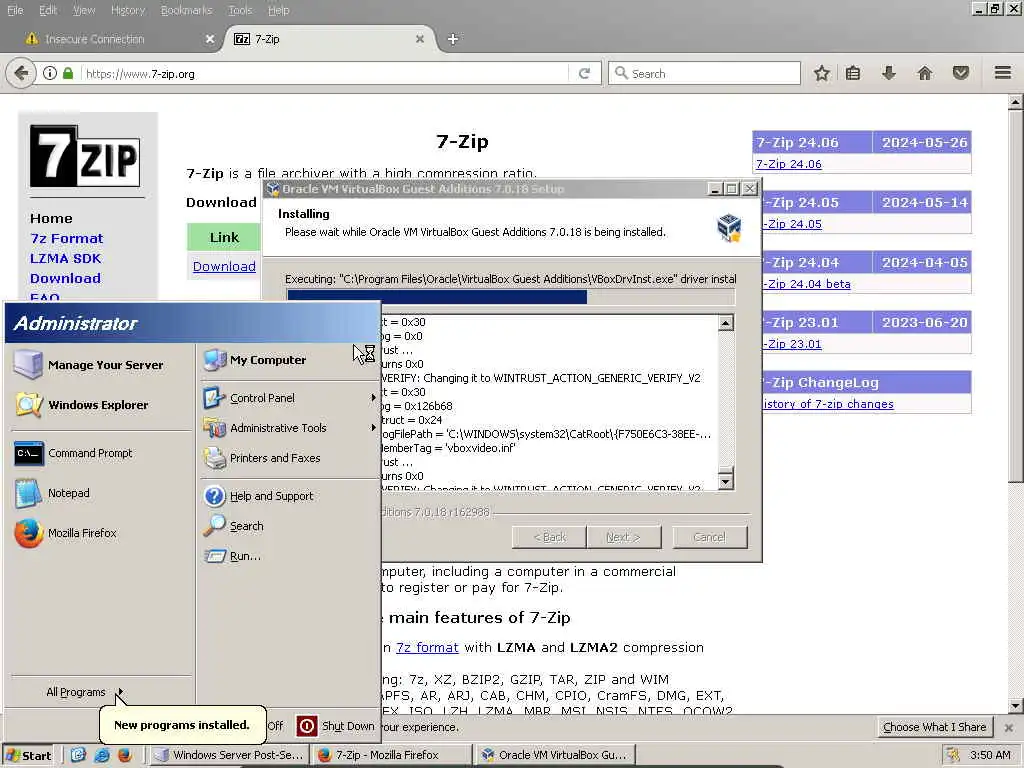Image resolution: width=1024 pixels, height=768 pixels.
Task: Open Edit menu in Firefox
Action: [48, 10]
